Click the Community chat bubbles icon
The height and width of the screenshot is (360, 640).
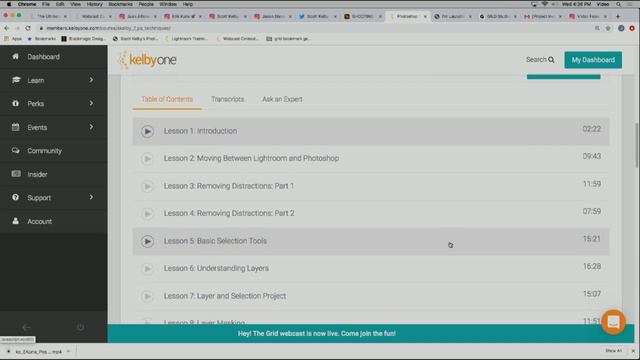16,150
